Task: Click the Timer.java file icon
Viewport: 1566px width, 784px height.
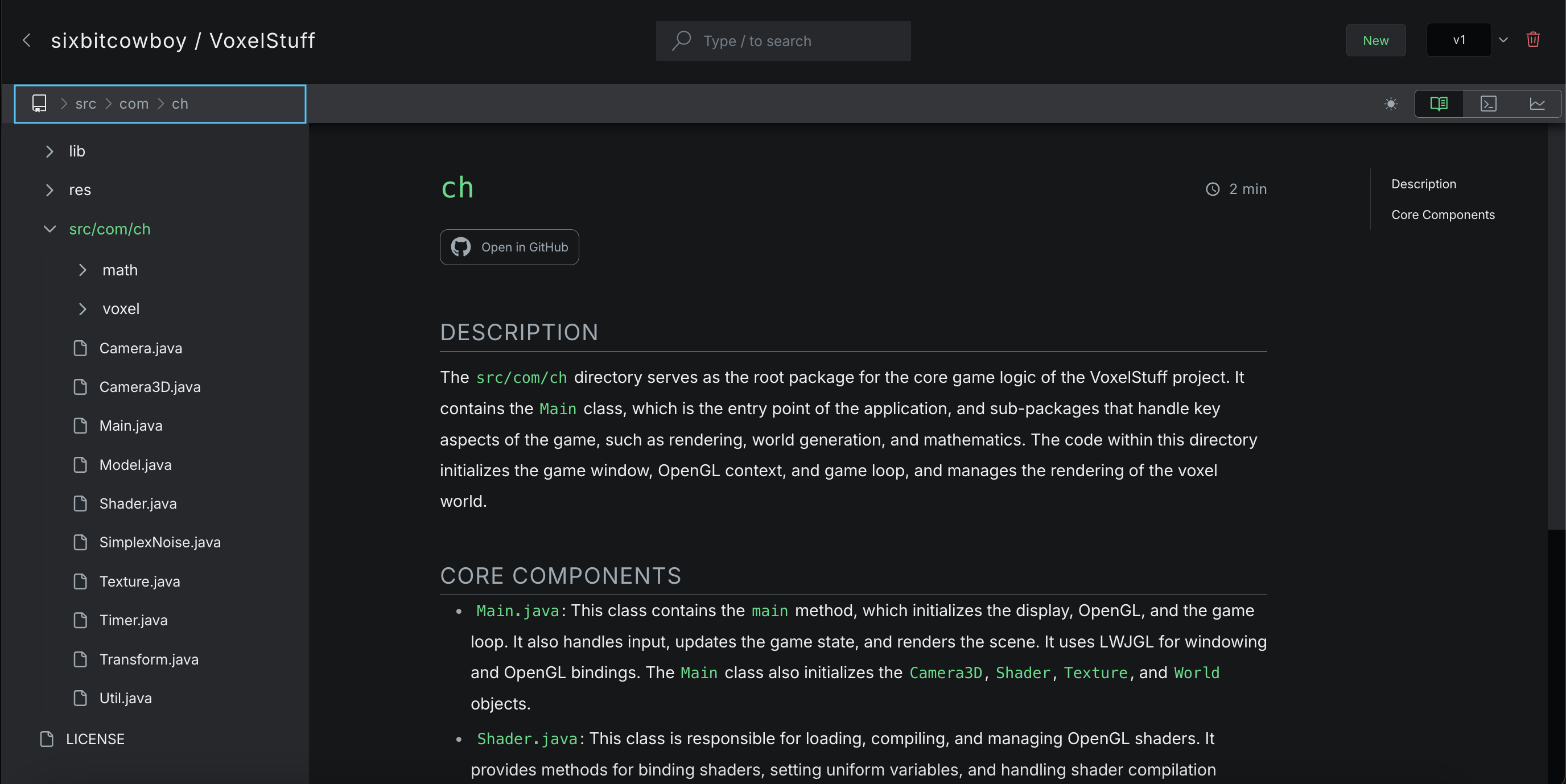Action: tap(80, 621)
